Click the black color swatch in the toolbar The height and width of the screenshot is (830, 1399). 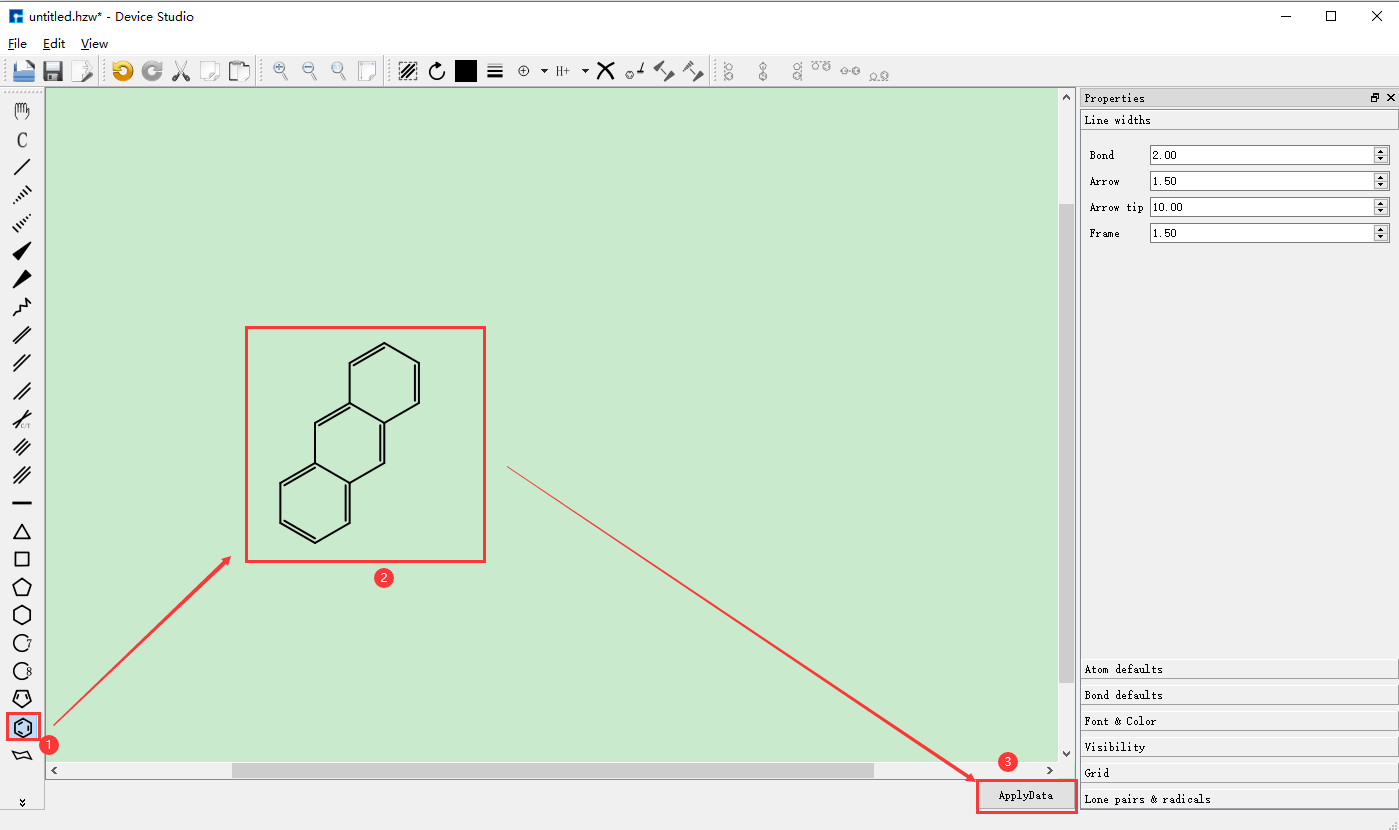(x=465, y=71)
